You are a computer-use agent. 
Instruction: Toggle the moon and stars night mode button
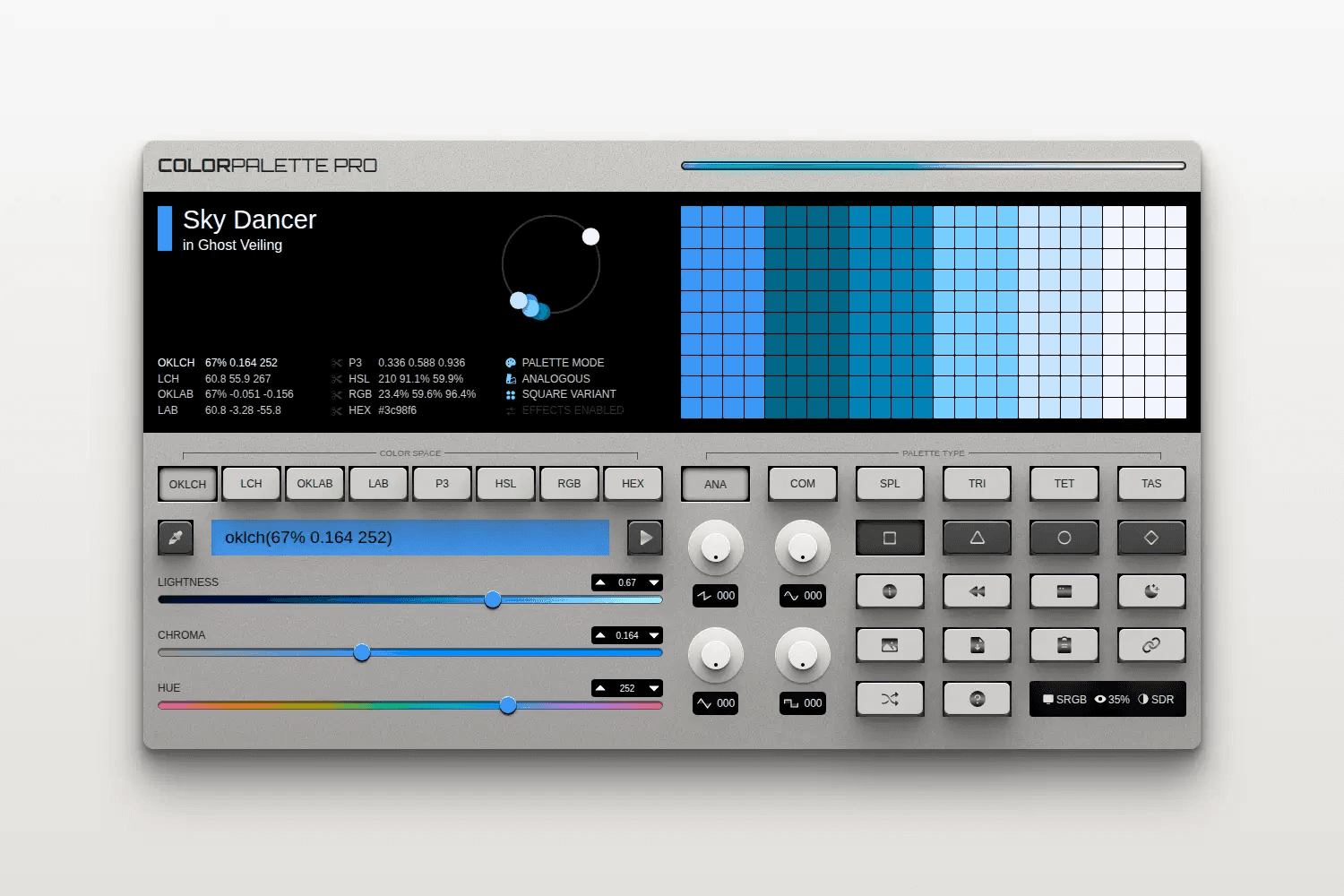click(x=1151, y=591)
